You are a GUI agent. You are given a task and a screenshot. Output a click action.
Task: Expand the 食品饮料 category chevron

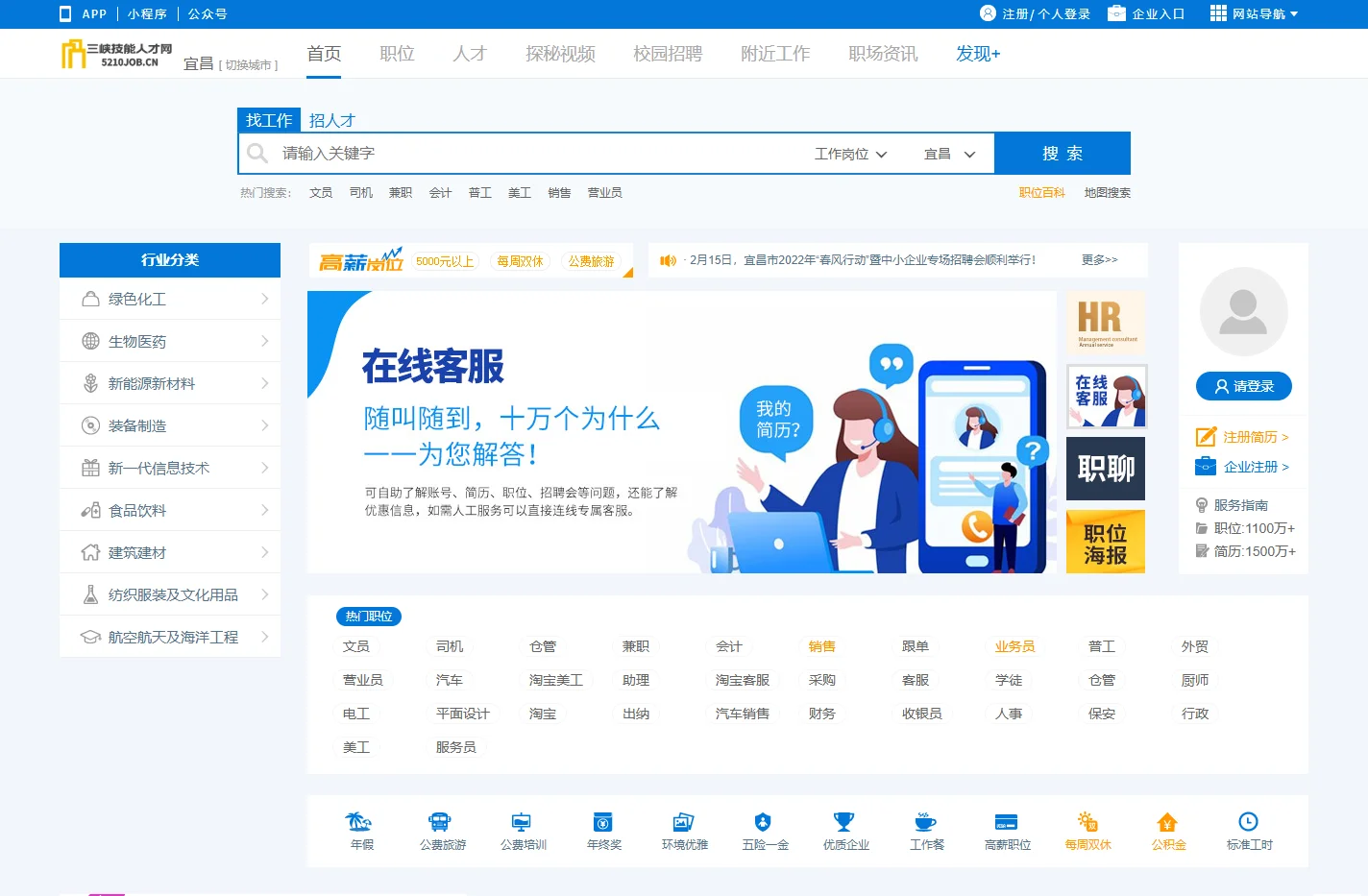[x=265, y=510]
